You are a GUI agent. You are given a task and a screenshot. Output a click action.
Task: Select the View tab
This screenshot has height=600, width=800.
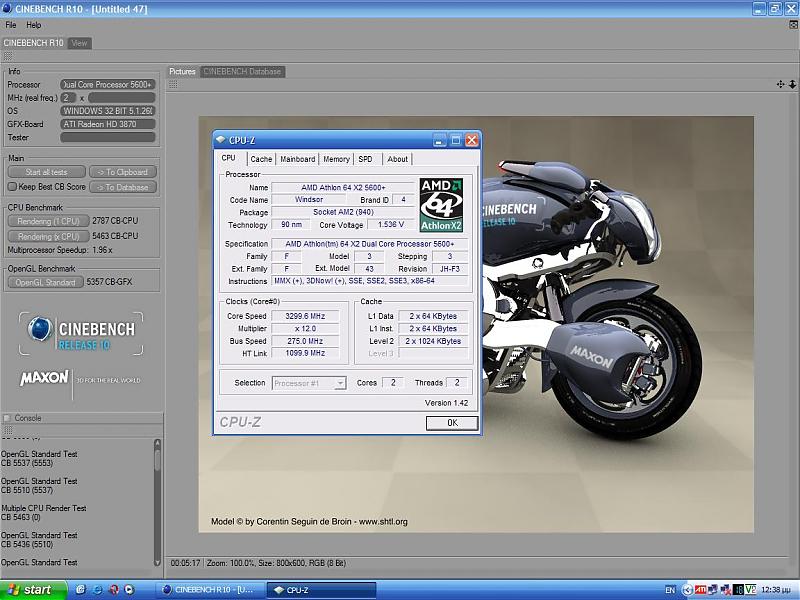point(79,43)
